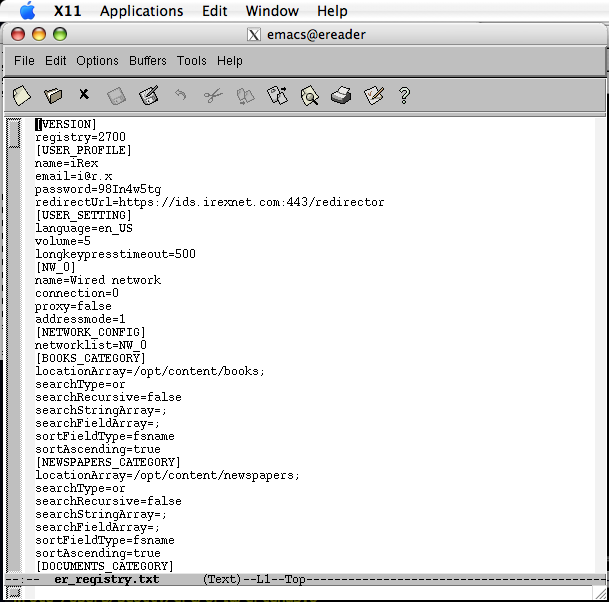Viewport: 609px width, 602px height.
Task: Click the Undo arrow toolbar icon
Action: click(181, 94)
